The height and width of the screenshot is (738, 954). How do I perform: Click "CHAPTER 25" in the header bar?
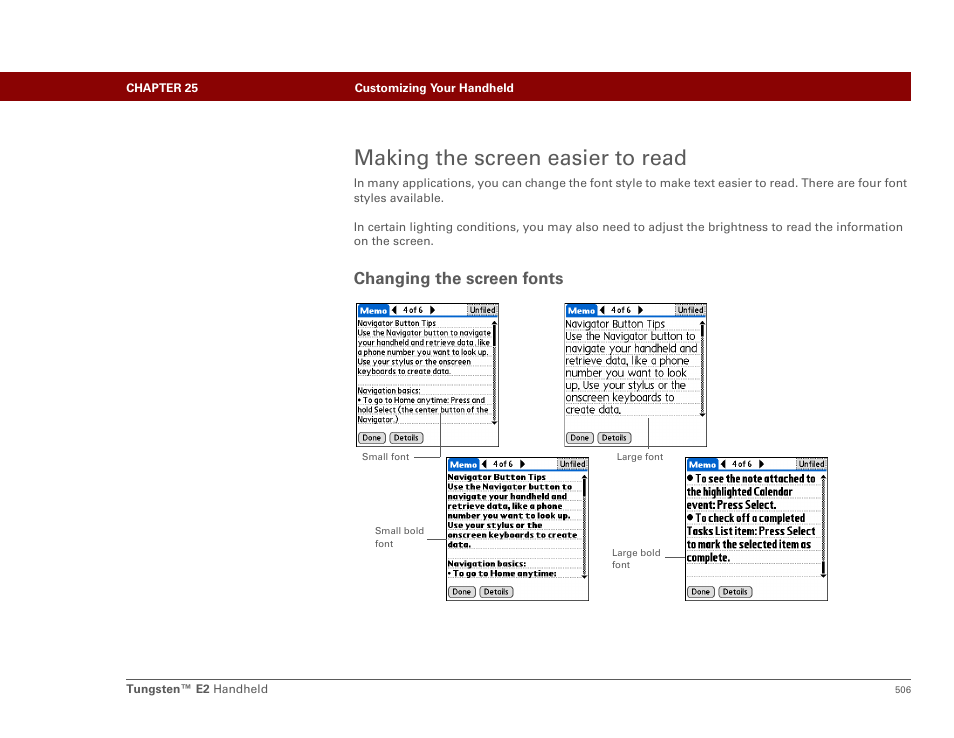[x=162, y=88]
